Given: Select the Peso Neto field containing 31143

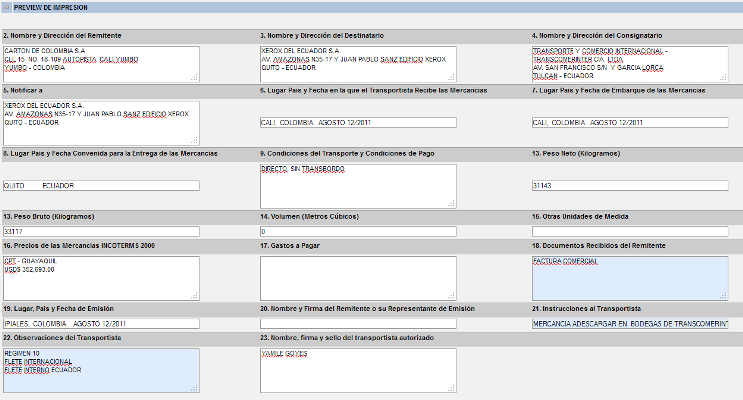Looking at the screenshot, I should coord(630,185).
